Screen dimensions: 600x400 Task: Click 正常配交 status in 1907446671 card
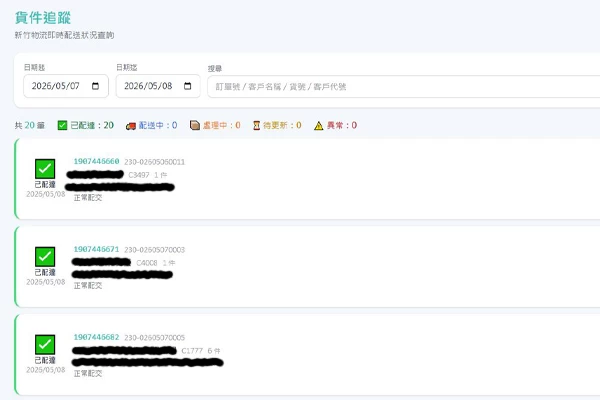point(88,286)
